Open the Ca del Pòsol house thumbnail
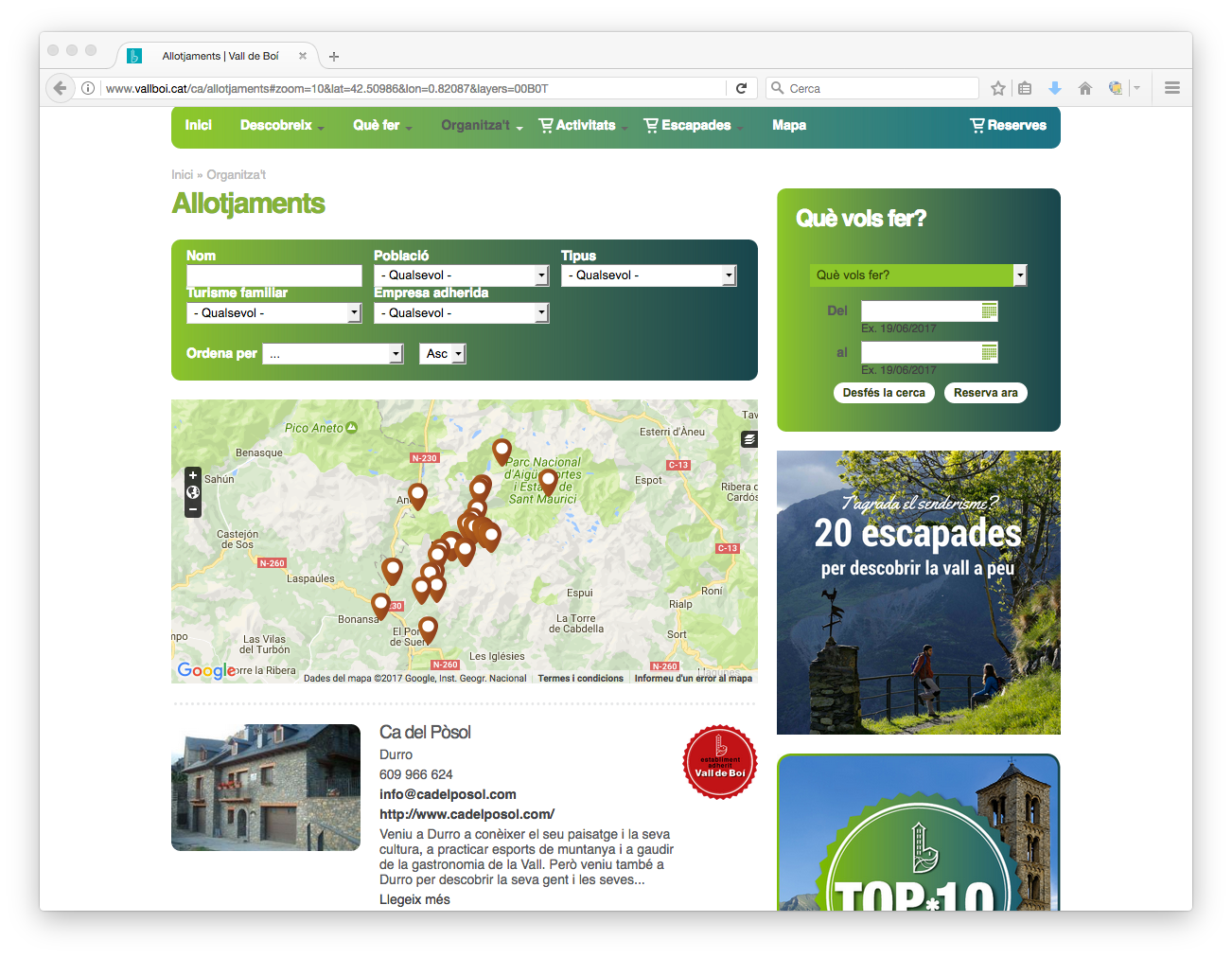The width and height of the screenshot is (1232, 958). 266,788
